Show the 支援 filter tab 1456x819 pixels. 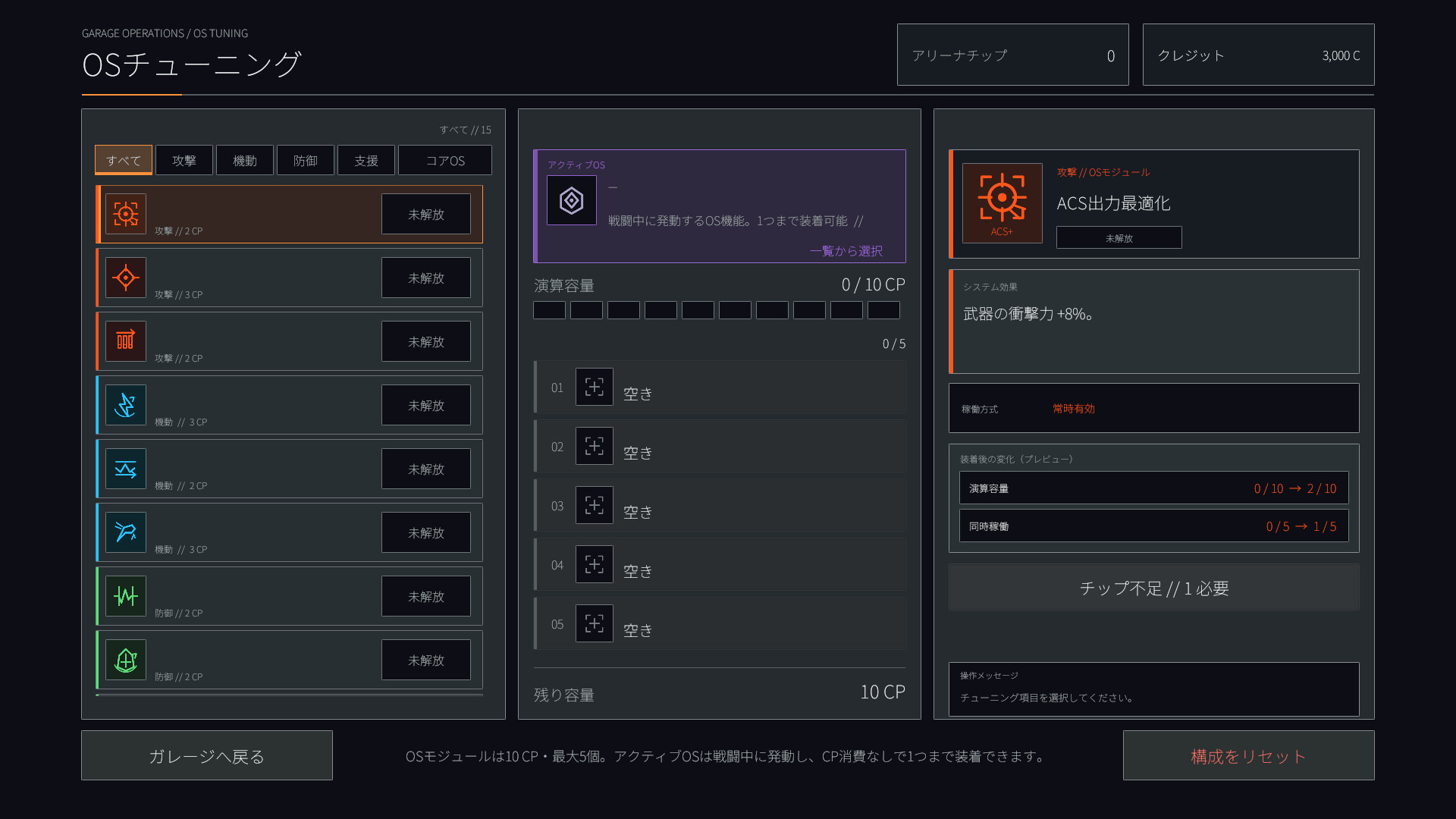366,160
